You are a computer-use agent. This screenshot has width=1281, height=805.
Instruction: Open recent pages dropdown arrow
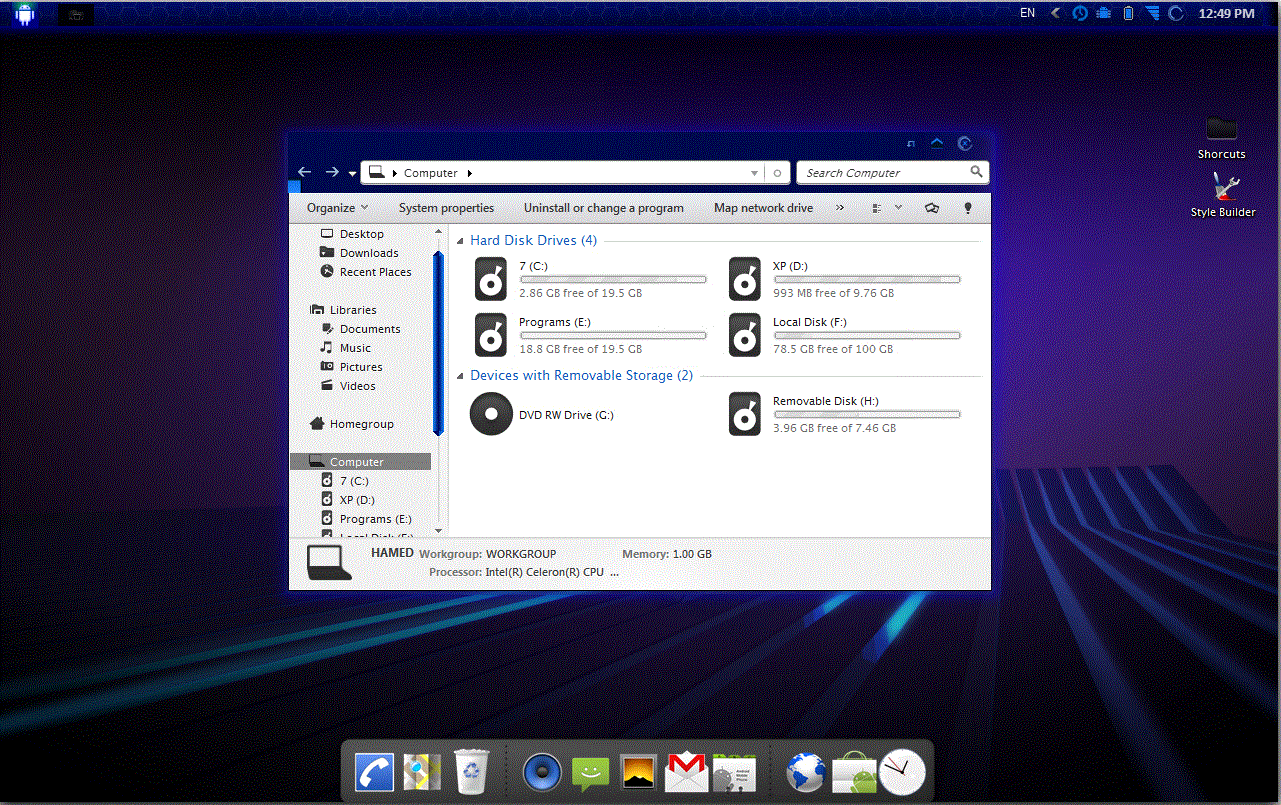352,174
